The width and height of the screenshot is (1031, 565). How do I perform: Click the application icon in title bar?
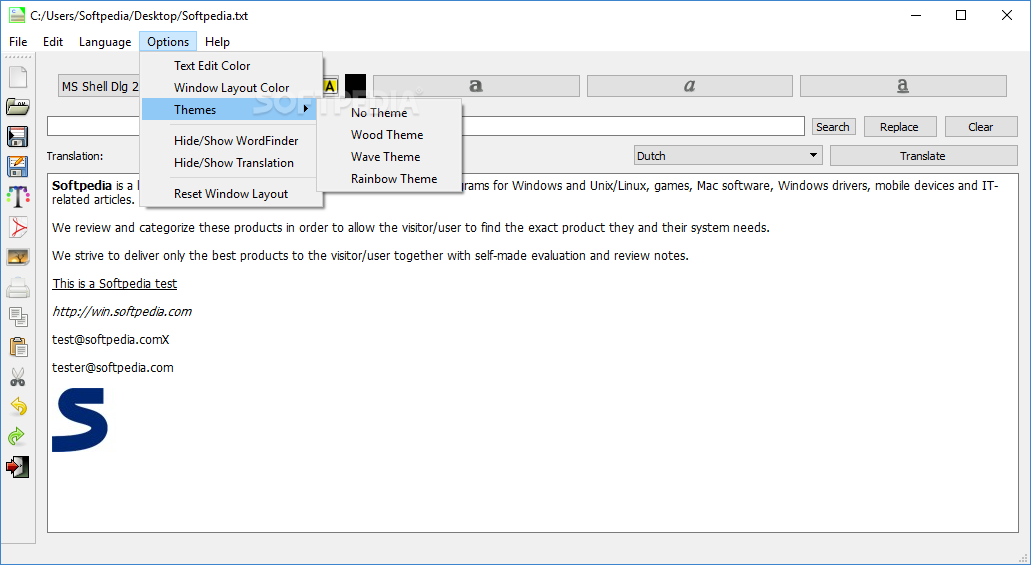17,16
